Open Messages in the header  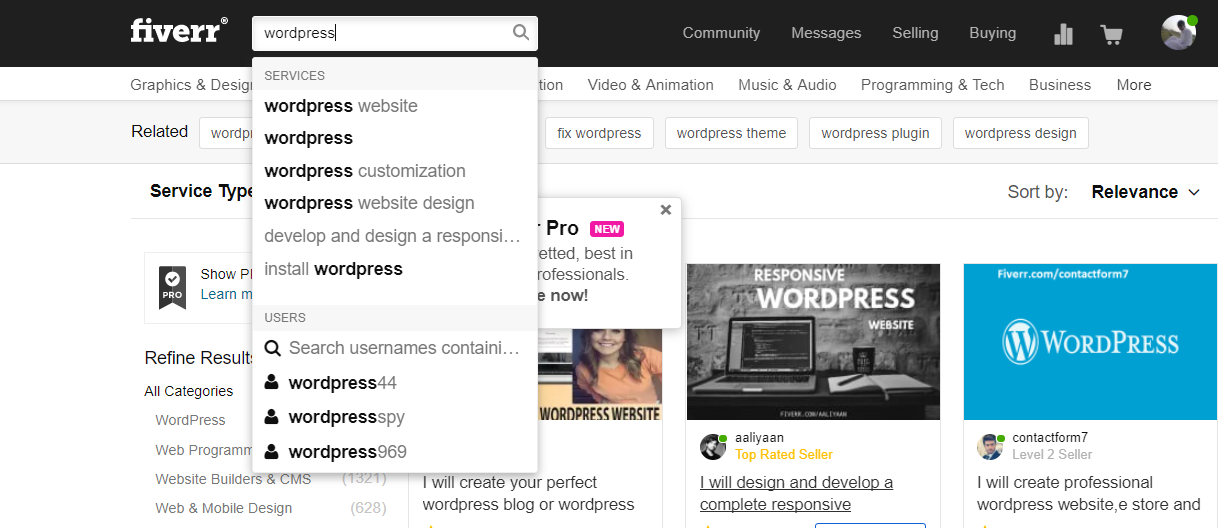[x=826, y=33]
